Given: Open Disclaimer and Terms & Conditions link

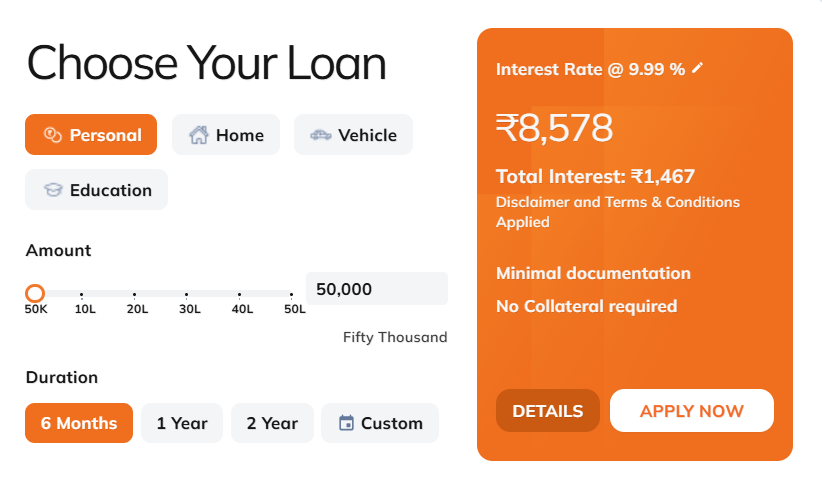Looking at the screenshot, I should point(617,212).
